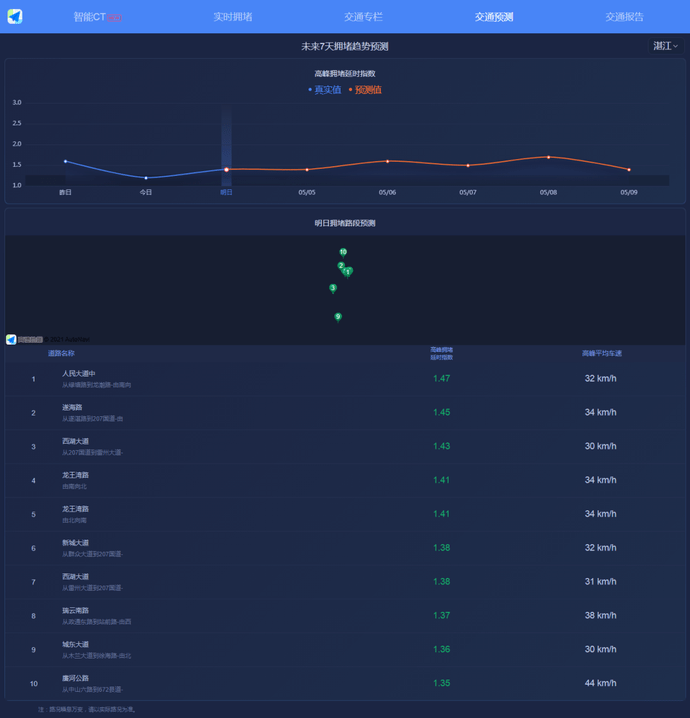The width and height of the screenshot is (690, 718).
Task: Click the 廉河公路 row ranked 10
Action: click(x=76, y=678)
